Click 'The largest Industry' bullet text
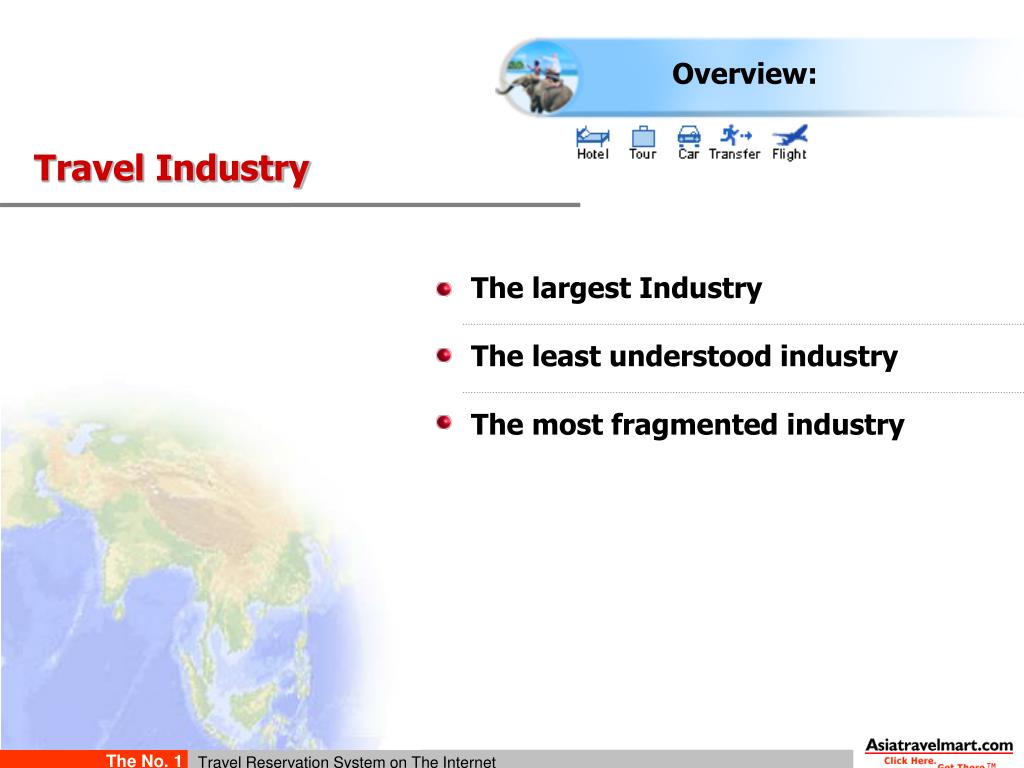 coord(616,289)
